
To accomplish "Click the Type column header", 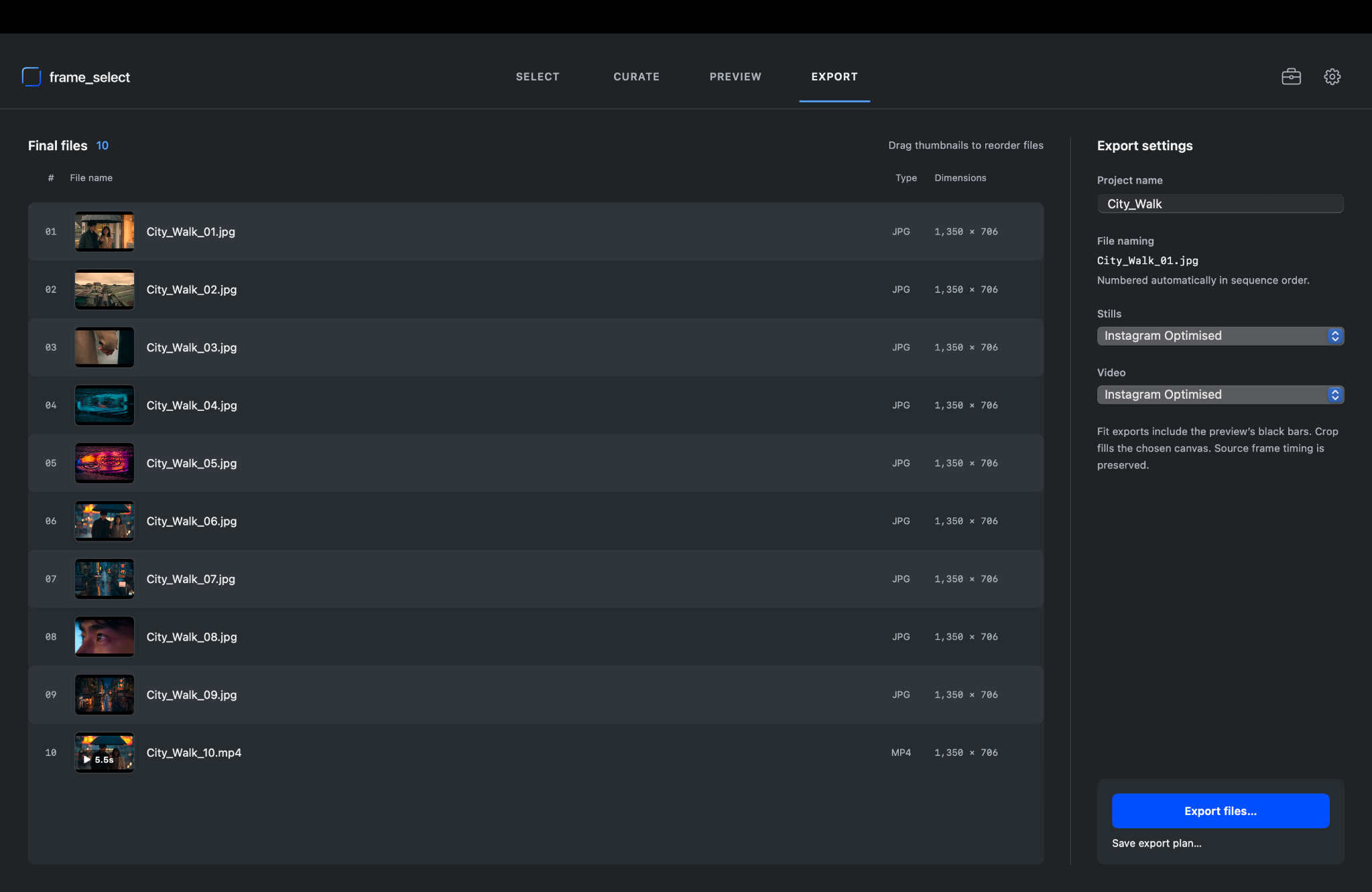I will [906, 178].
